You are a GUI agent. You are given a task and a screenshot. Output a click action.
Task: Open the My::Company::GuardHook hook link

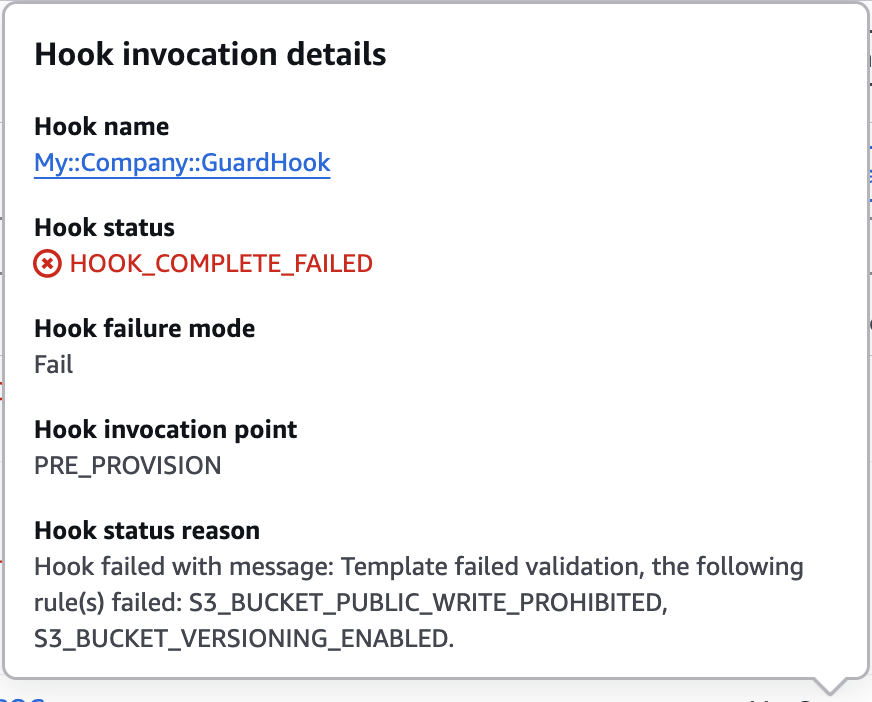[x=181, y=162]
